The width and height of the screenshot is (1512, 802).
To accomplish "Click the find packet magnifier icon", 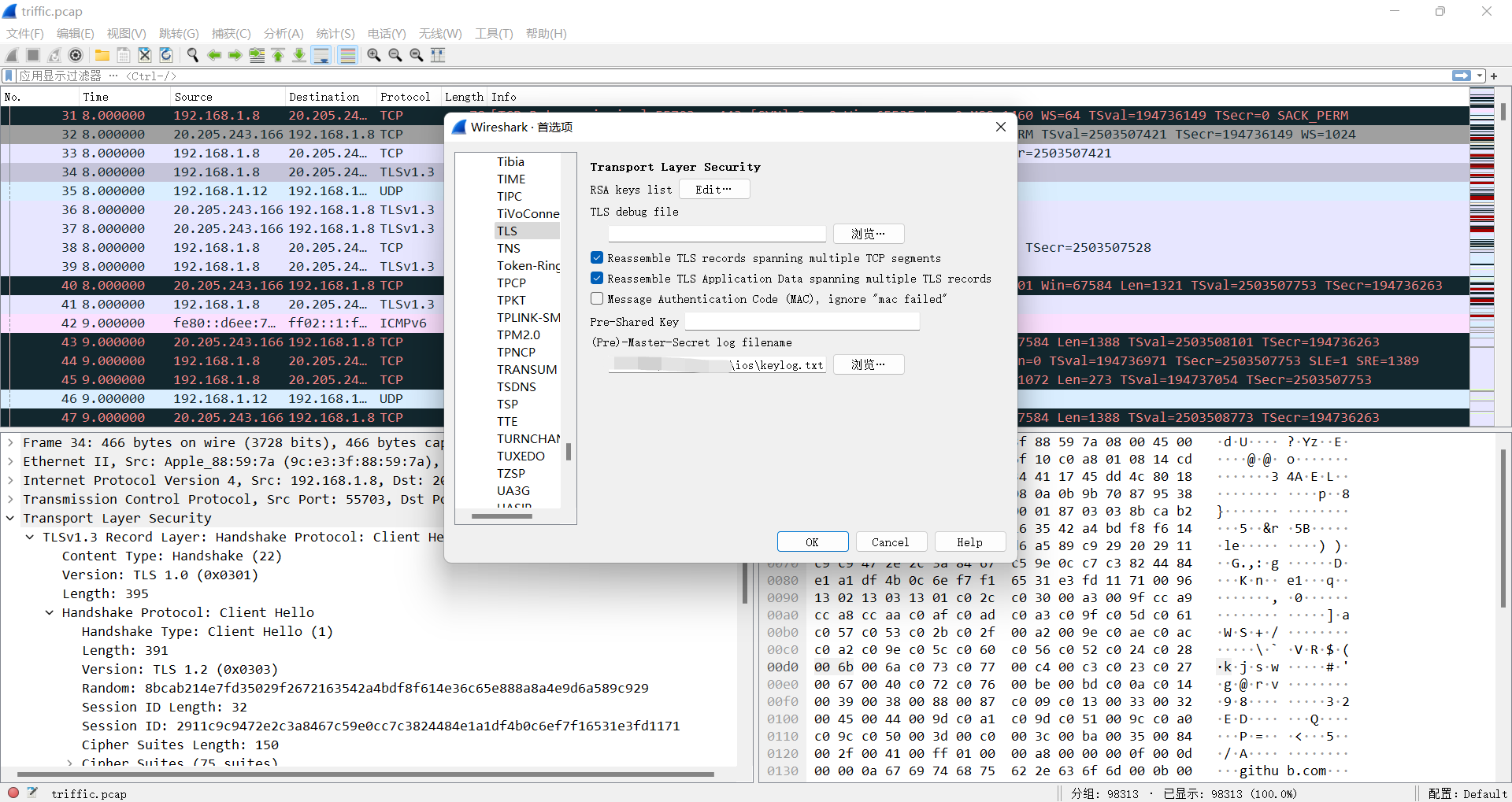I will 193,55.
